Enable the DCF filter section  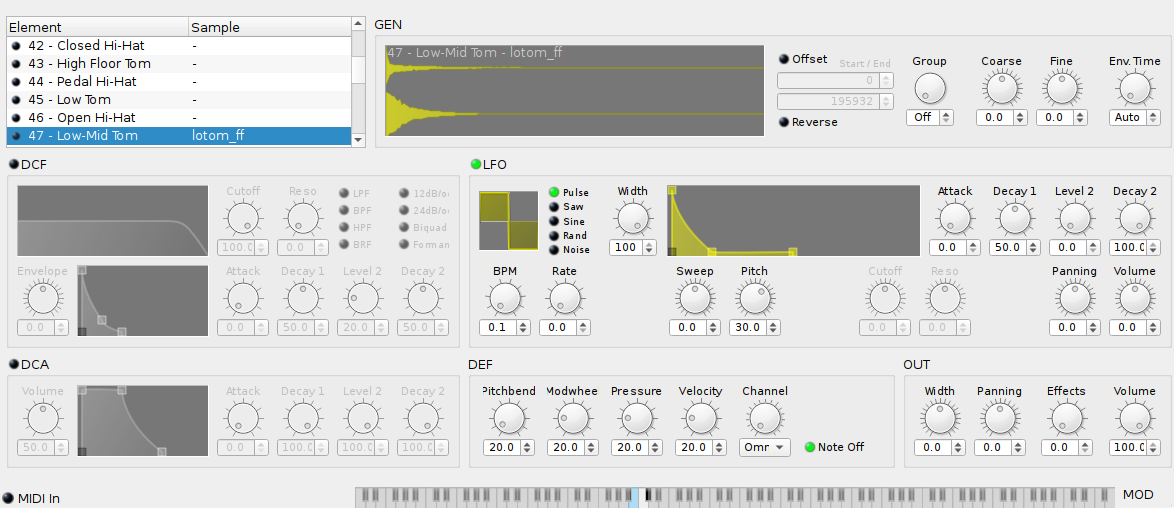tap(14, 164)
